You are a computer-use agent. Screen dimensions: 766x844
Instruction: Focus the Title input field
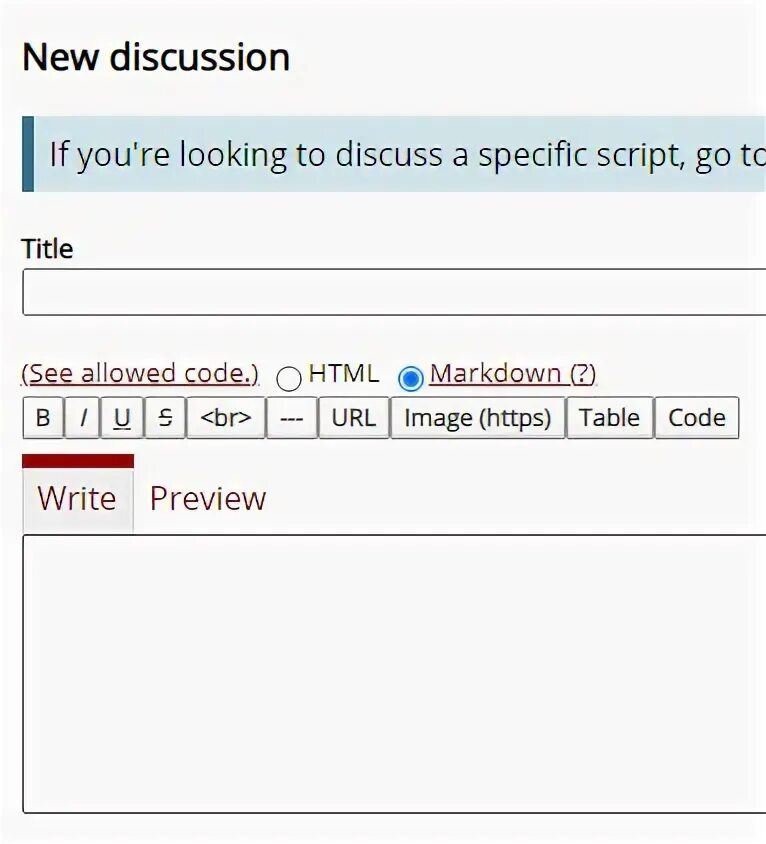point(394,292)
